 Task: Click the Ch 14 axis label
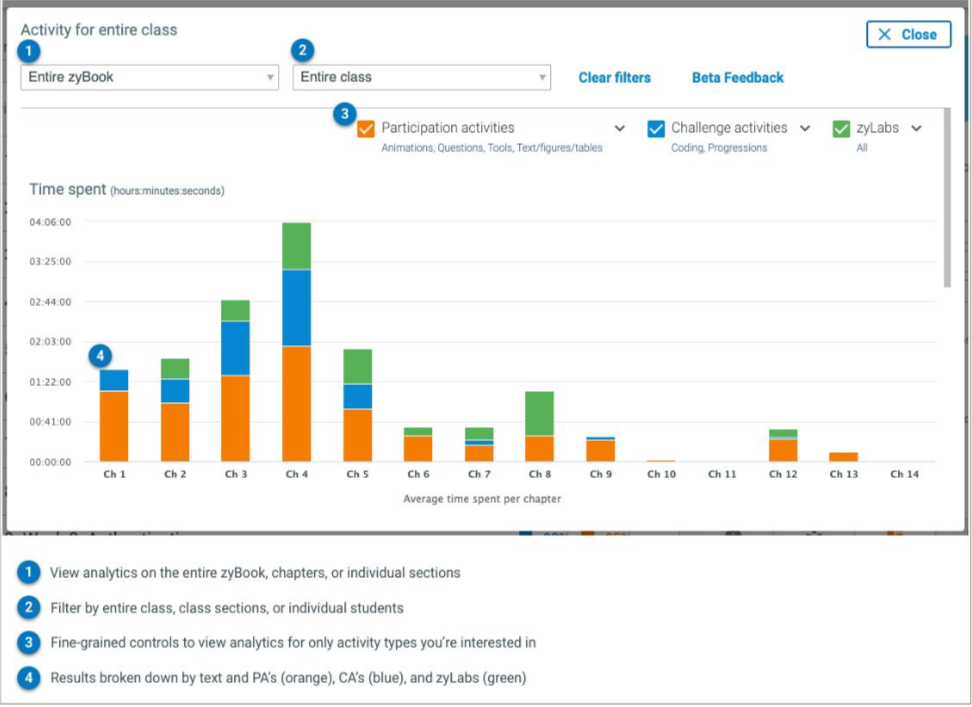[904, 474]
